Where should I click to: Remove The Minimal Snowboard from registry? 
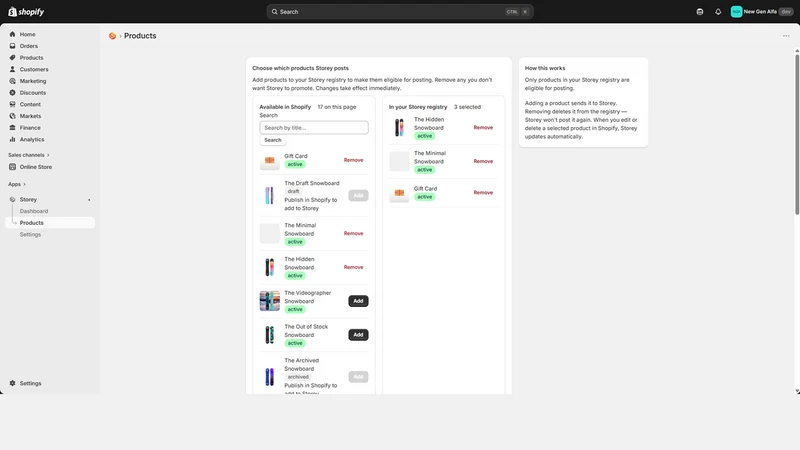coord(483,161)
